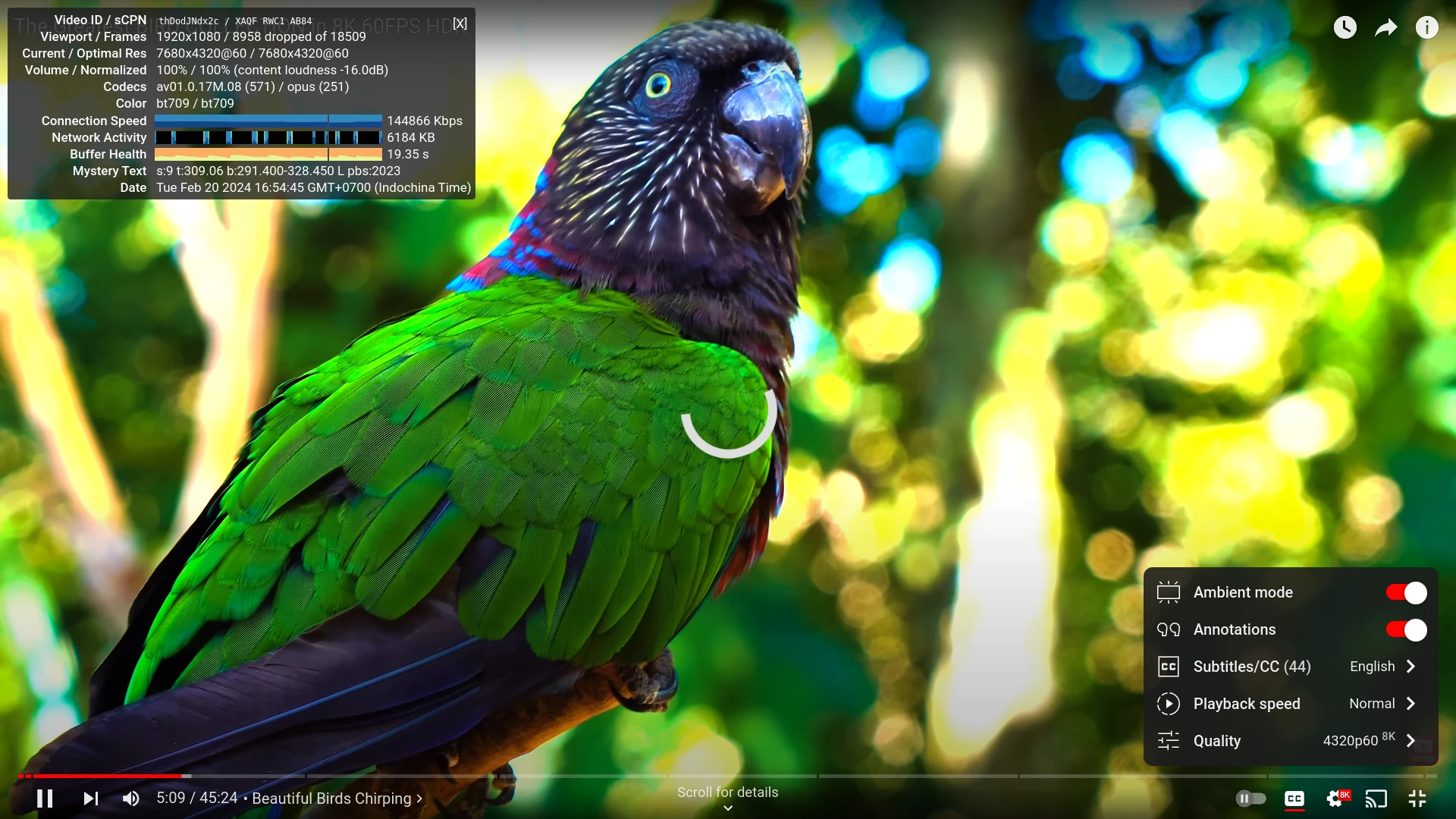
Task: Close the stats for nerds panel
Action: point(460,23)
